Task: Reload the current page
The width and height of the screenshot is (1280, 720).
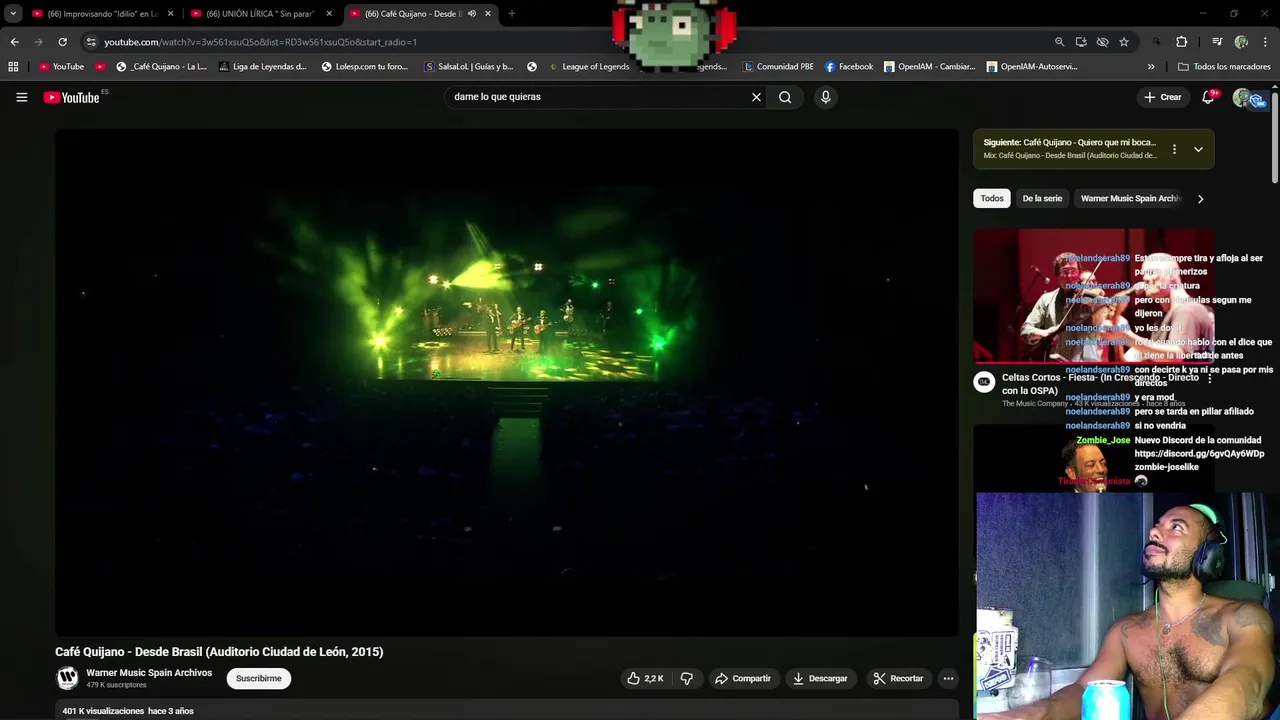Action: (x=62, y=42)
